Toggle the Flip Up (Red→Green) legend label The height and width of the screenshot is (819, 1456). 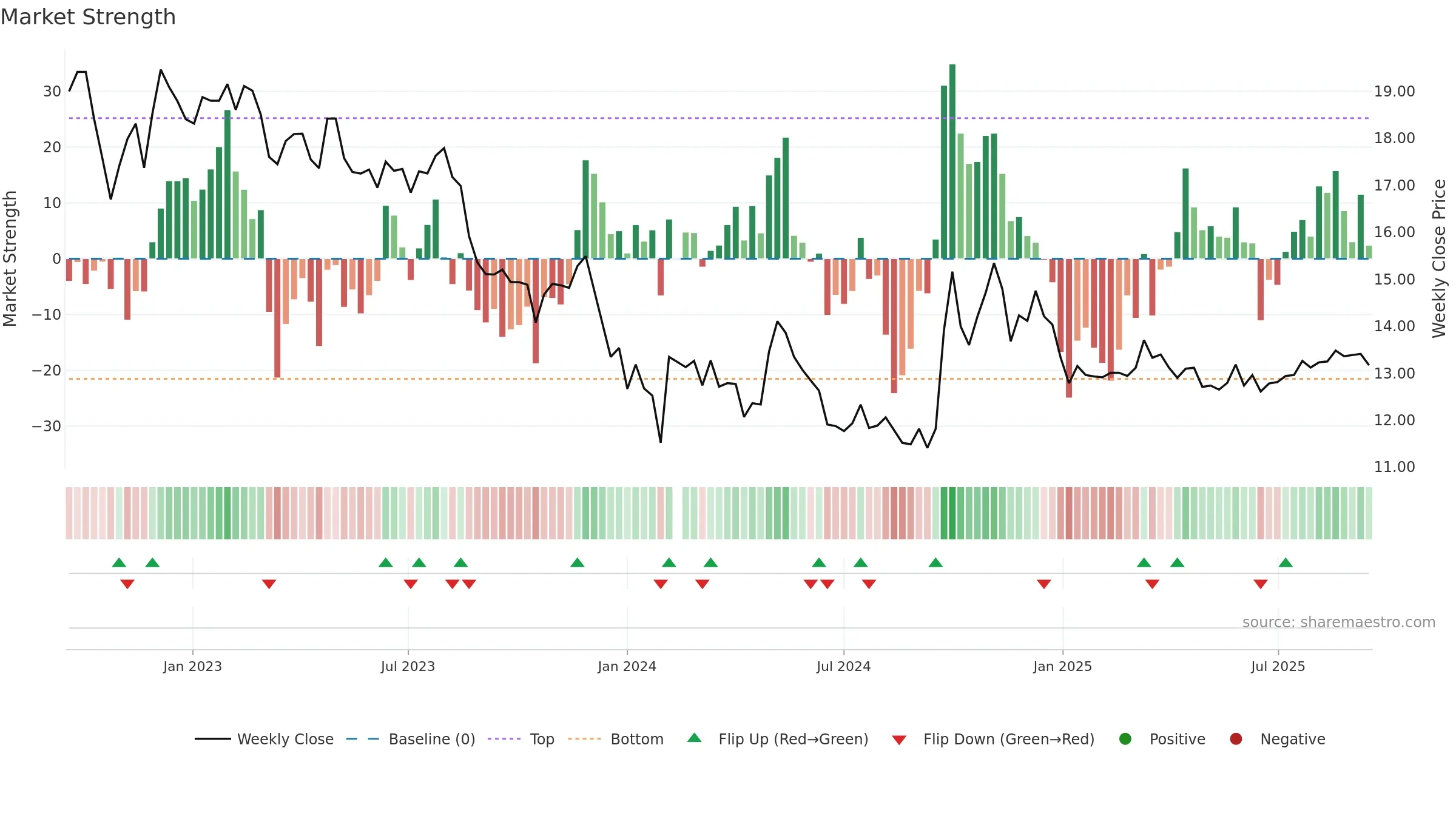(x=794, y=740)
